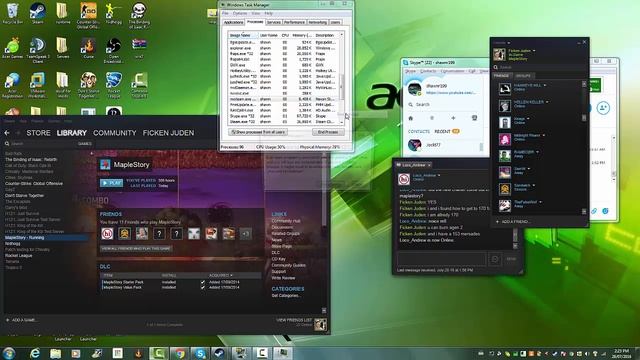Click the MapleStory PLAY button
The height and width of the screenshot is (360, 640).
[111, 183]
